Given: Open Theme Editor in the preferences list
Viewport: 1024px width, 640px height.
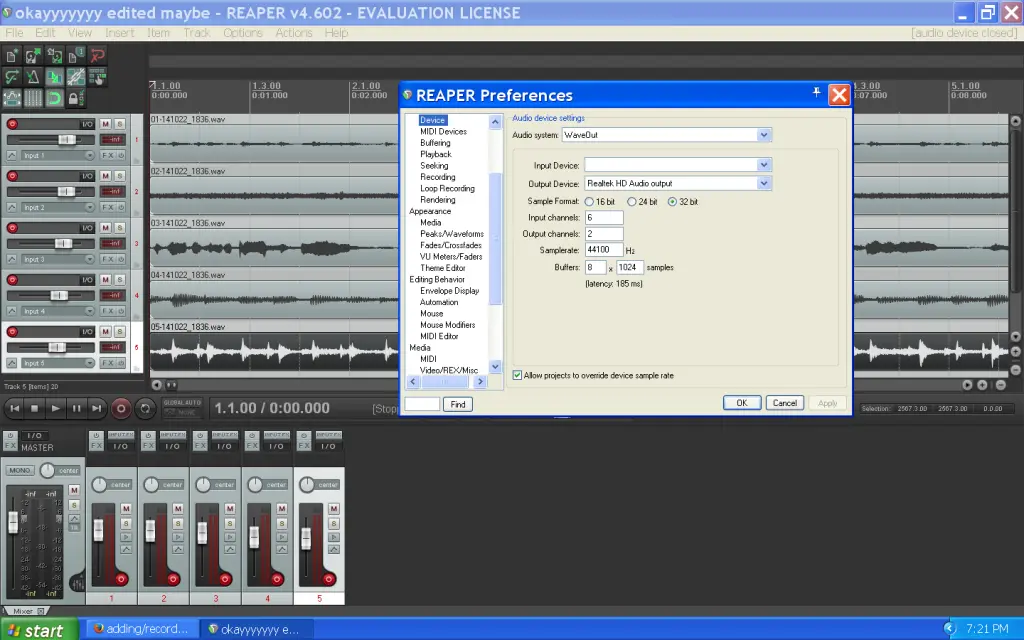Looking at the screenshot, I should tap(442, 268).
